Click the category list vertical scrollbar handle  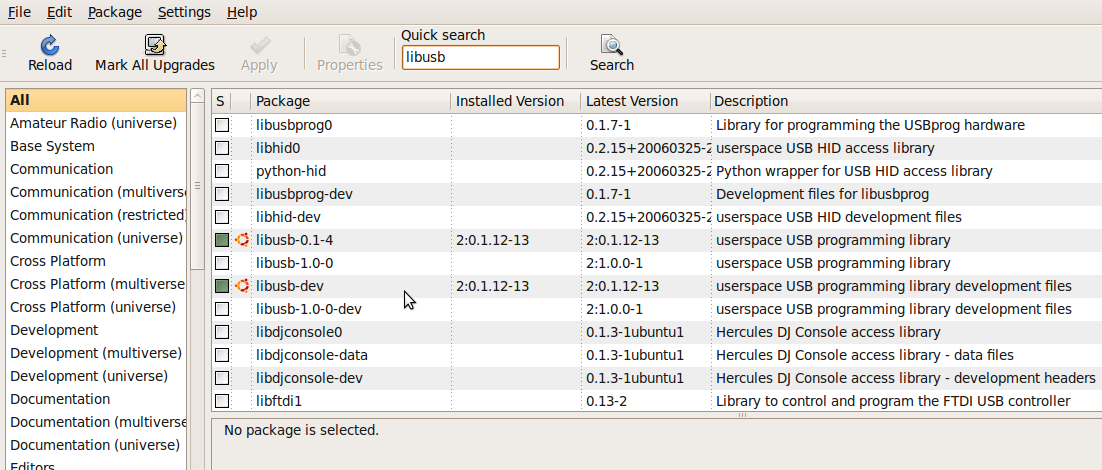coord(197,186)
